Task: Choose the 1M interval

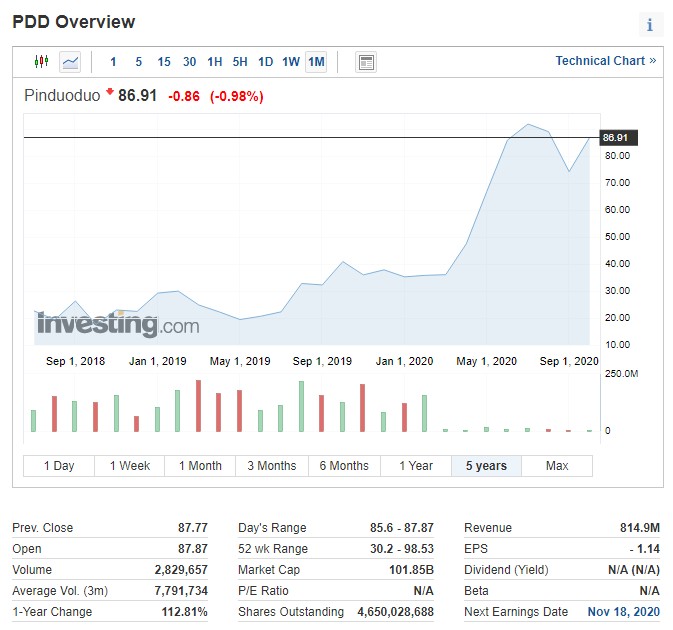Action: 316,62
